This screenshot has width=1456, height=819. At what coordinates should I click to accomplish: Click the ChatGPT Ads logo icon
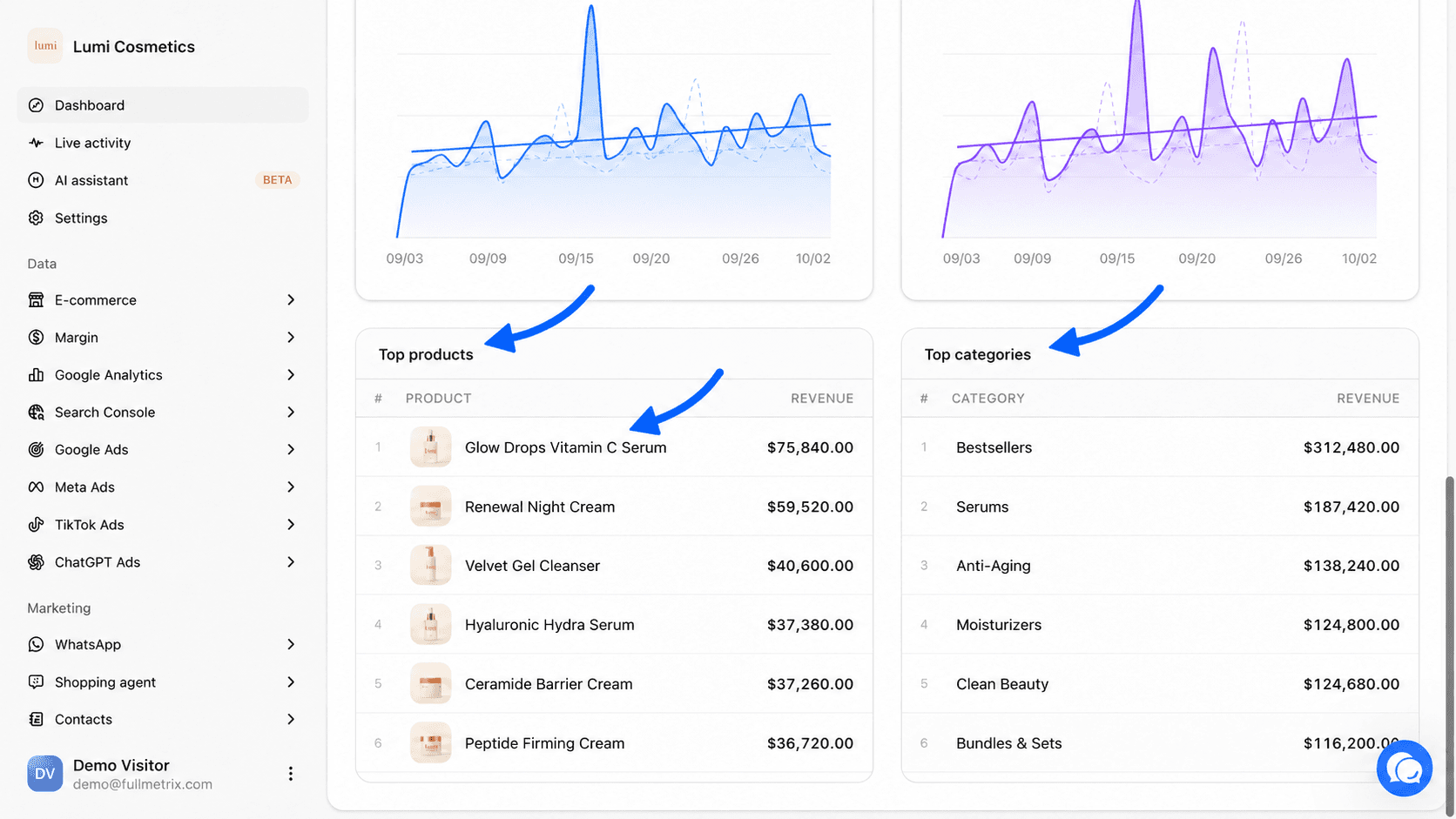[x=36, y=561]
